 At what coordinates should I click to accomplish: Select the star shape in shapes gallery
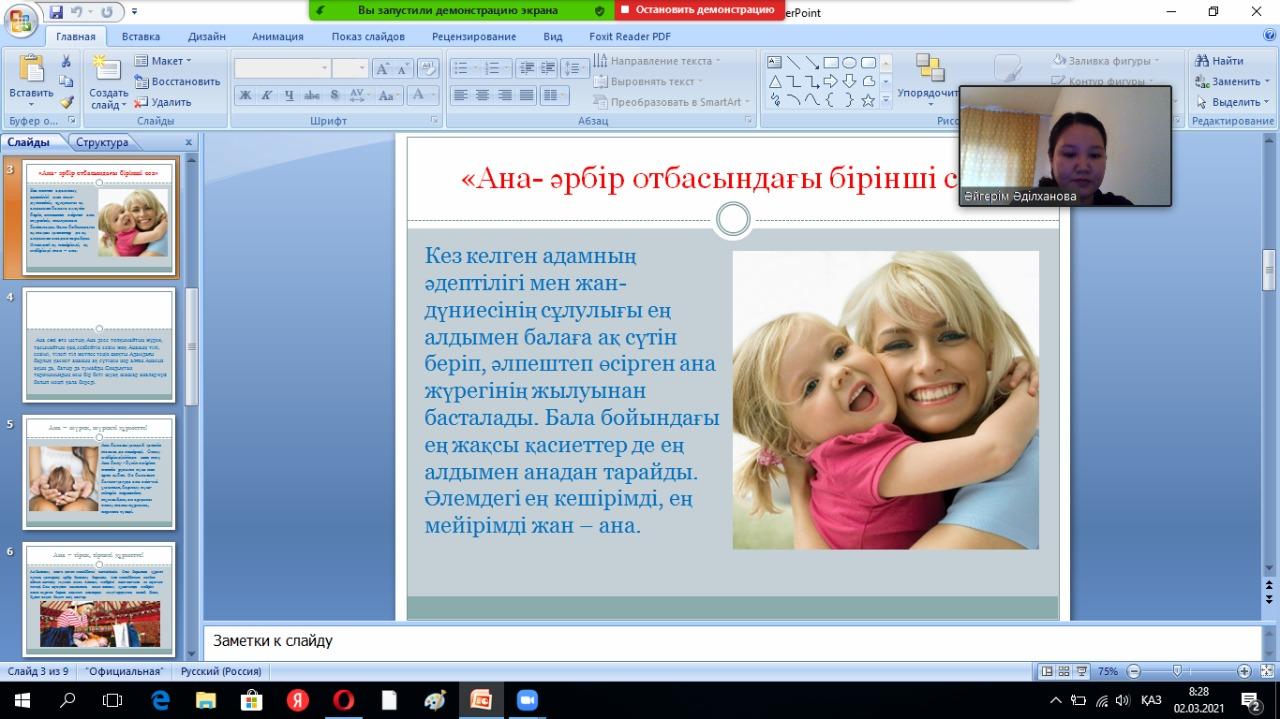[868, 100]
